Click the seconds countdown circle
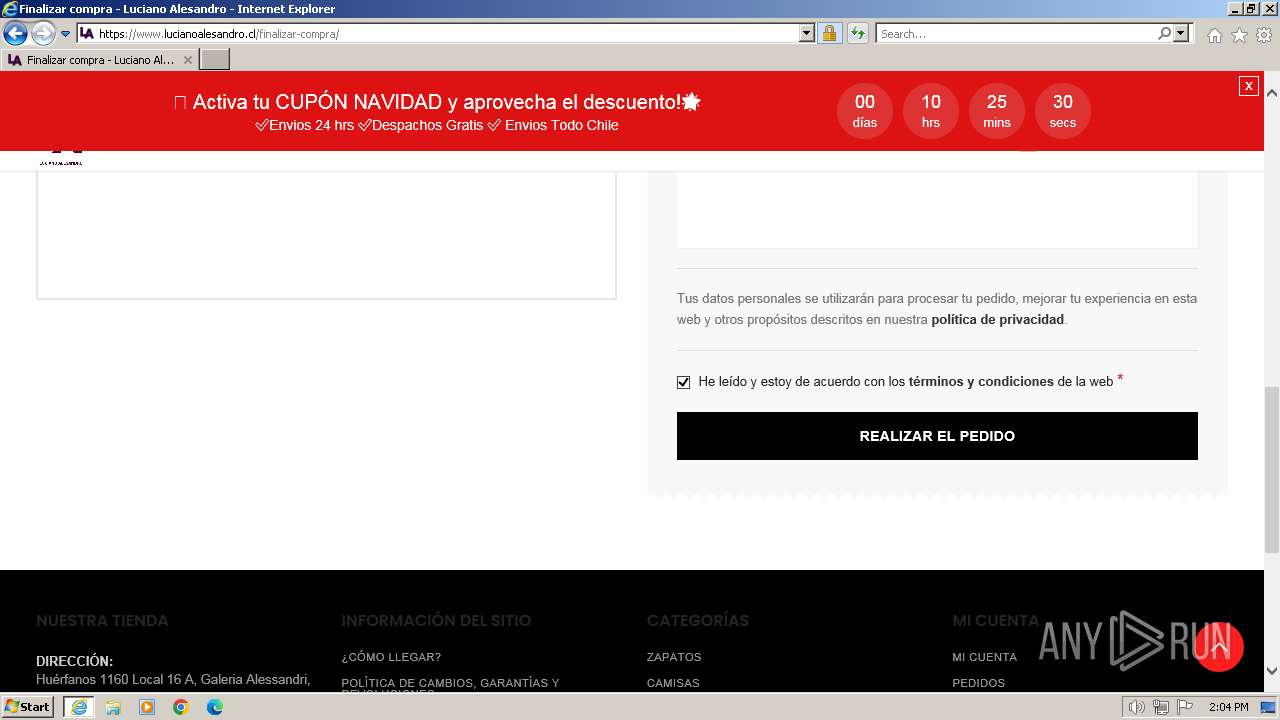Viewport: 1280px width, 720px height. click(x=1063, y=111)
